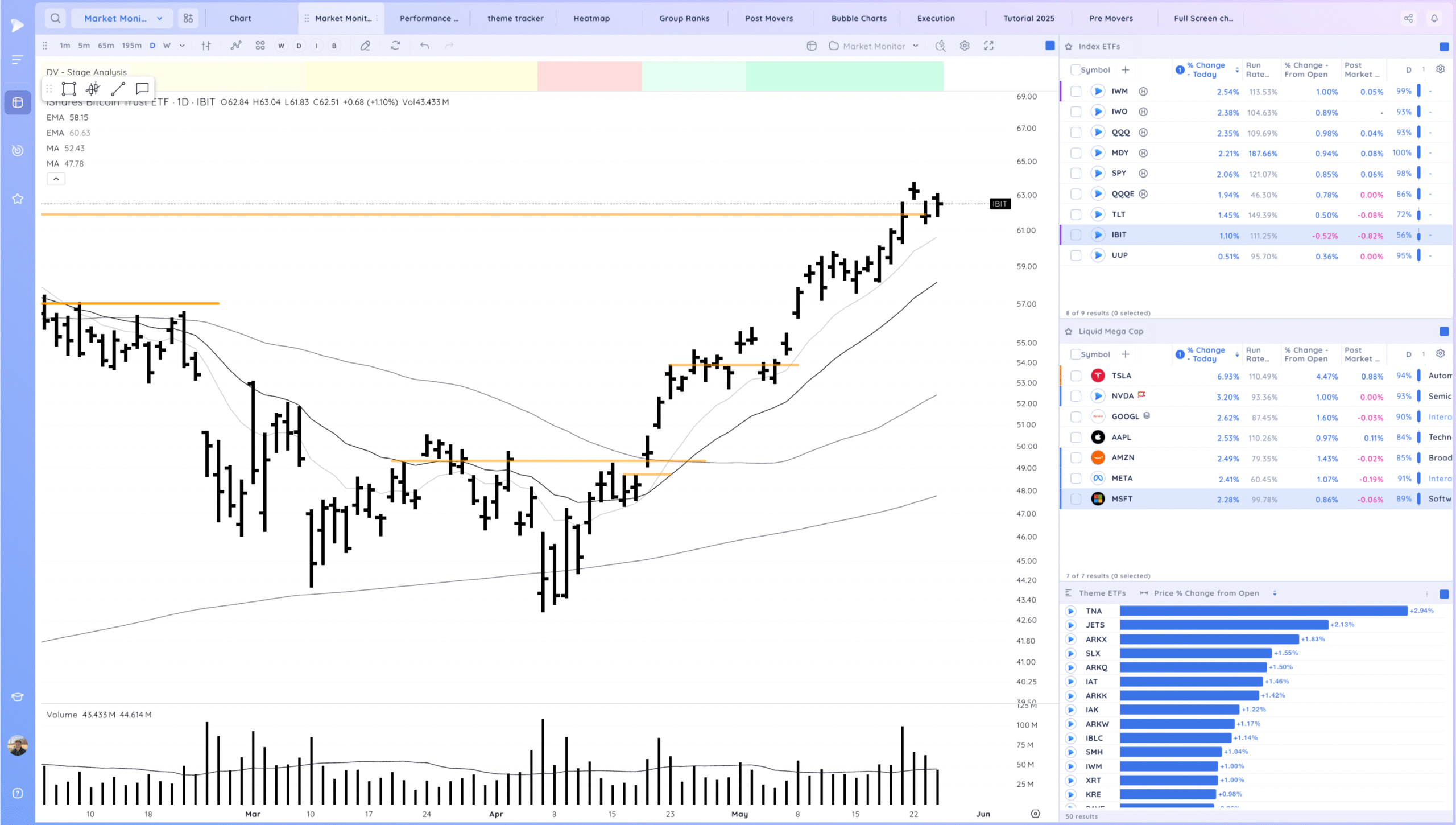Image resolution: width=1456 pixels, height=825 pixels.
Task: Undo the last chart action
Action: tap(424, 46)
